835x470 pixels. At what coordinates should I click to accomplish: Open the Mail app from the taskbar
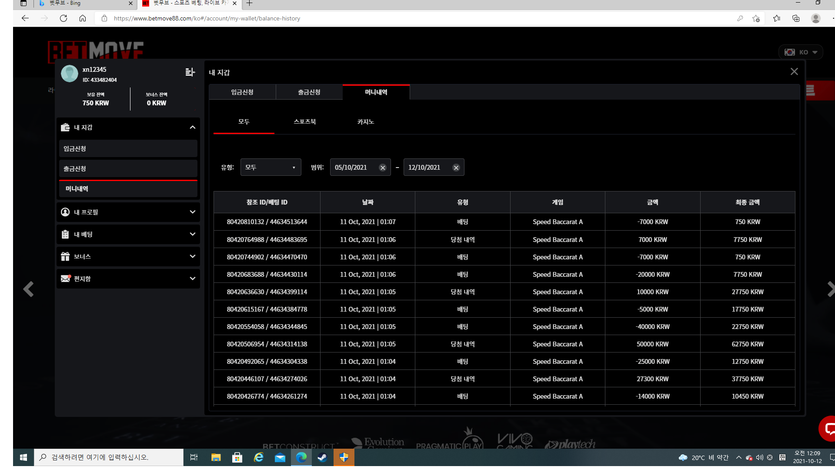(x=280, y=457)
